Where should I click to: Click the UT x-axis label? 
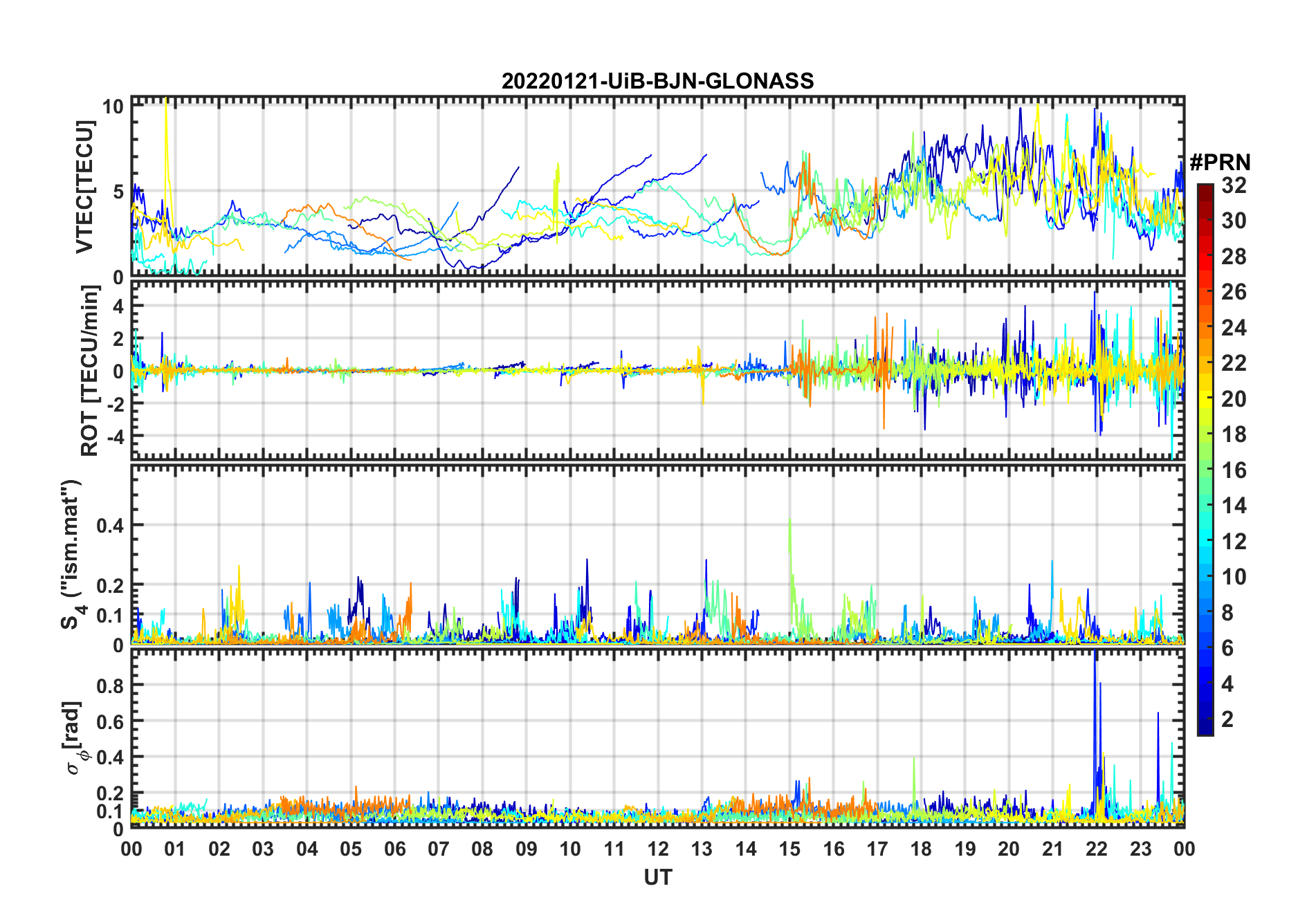(657, 877)
